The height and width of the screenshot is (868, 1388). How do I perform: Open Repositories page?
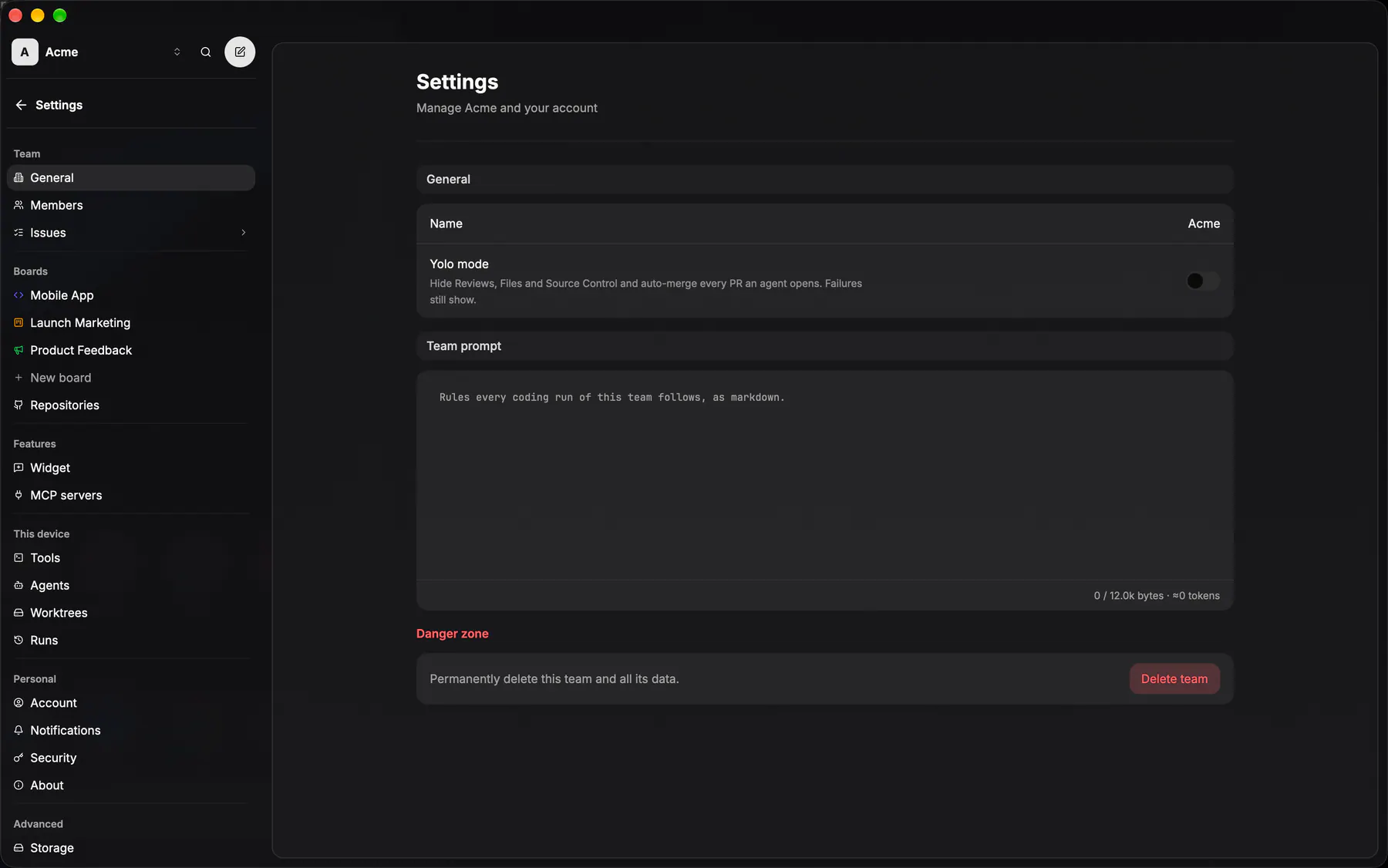coord(131,405)
